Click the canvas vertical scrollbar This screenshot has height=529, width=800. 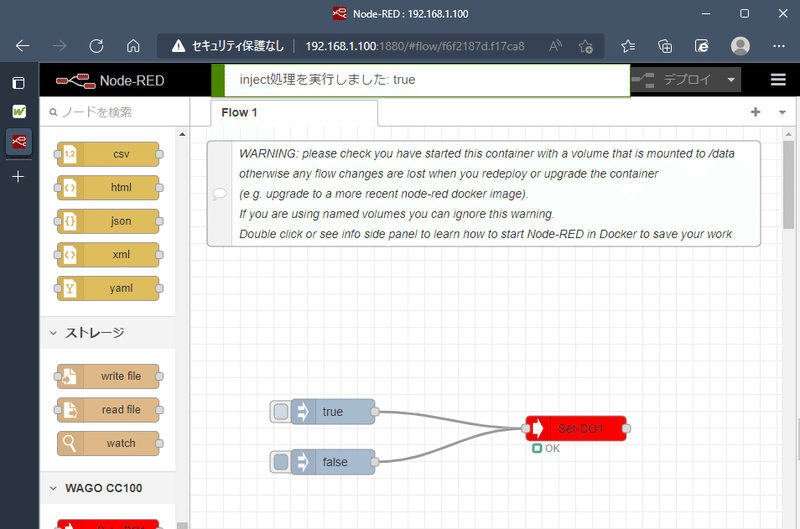pos(789,185)
